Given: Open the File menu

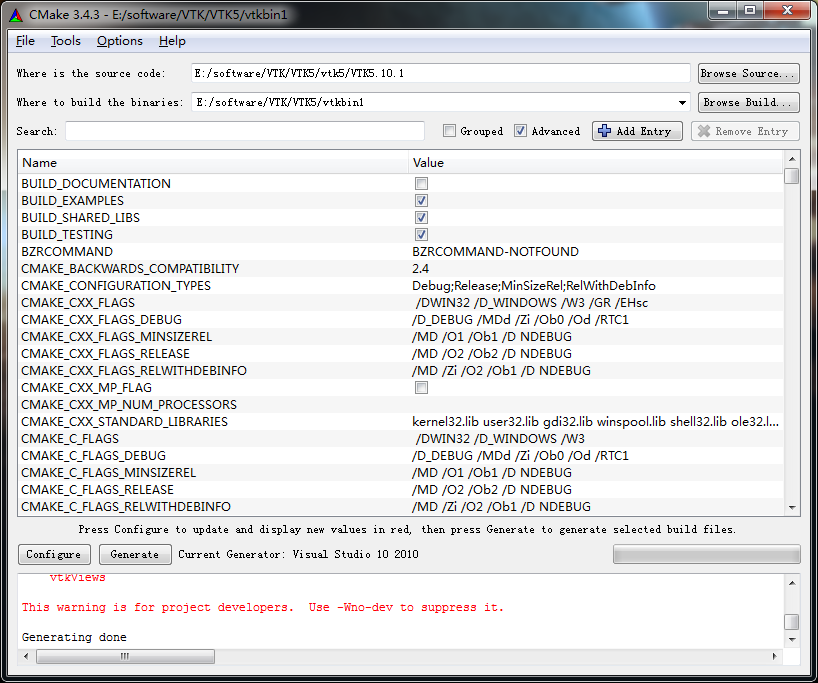Looking at the screenshot, I should pyautogui.click(x=26, y=41).
